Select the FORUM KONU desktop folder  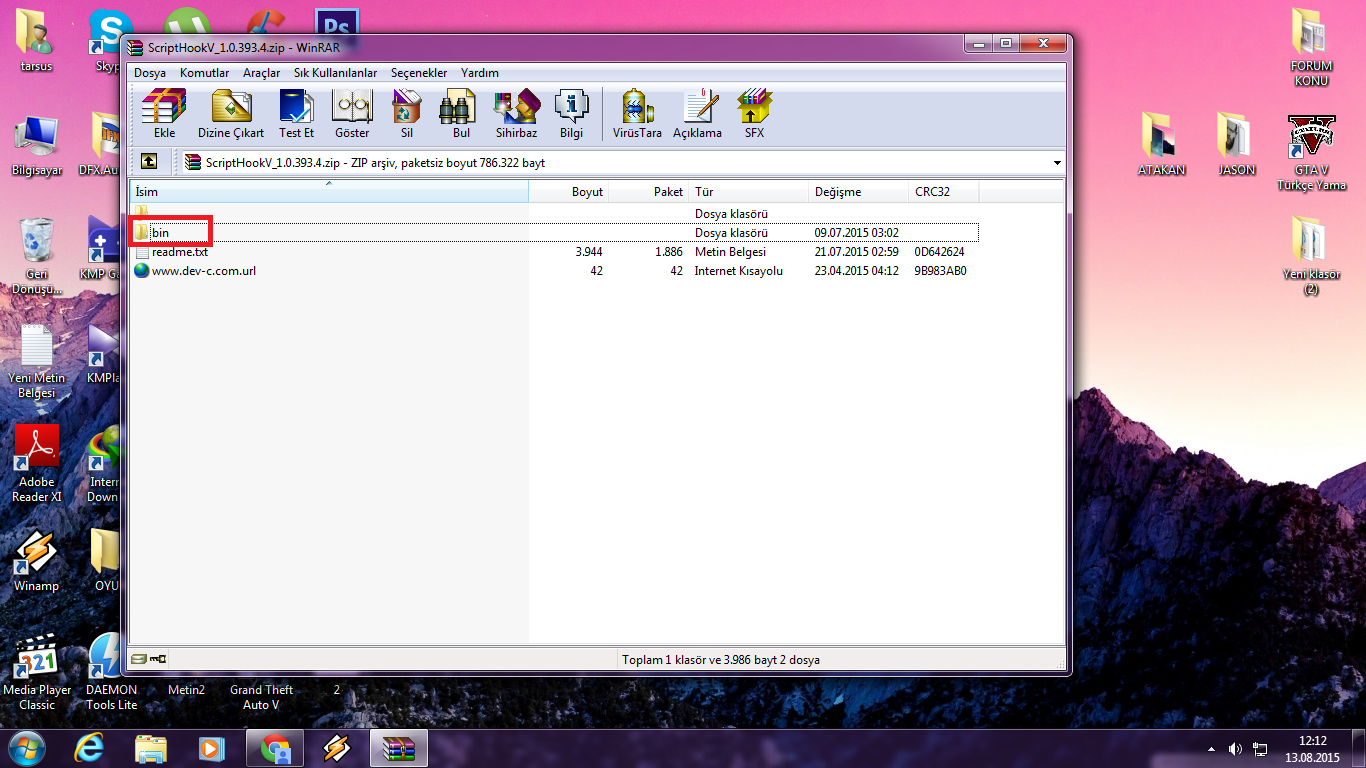pos(1311,47)
